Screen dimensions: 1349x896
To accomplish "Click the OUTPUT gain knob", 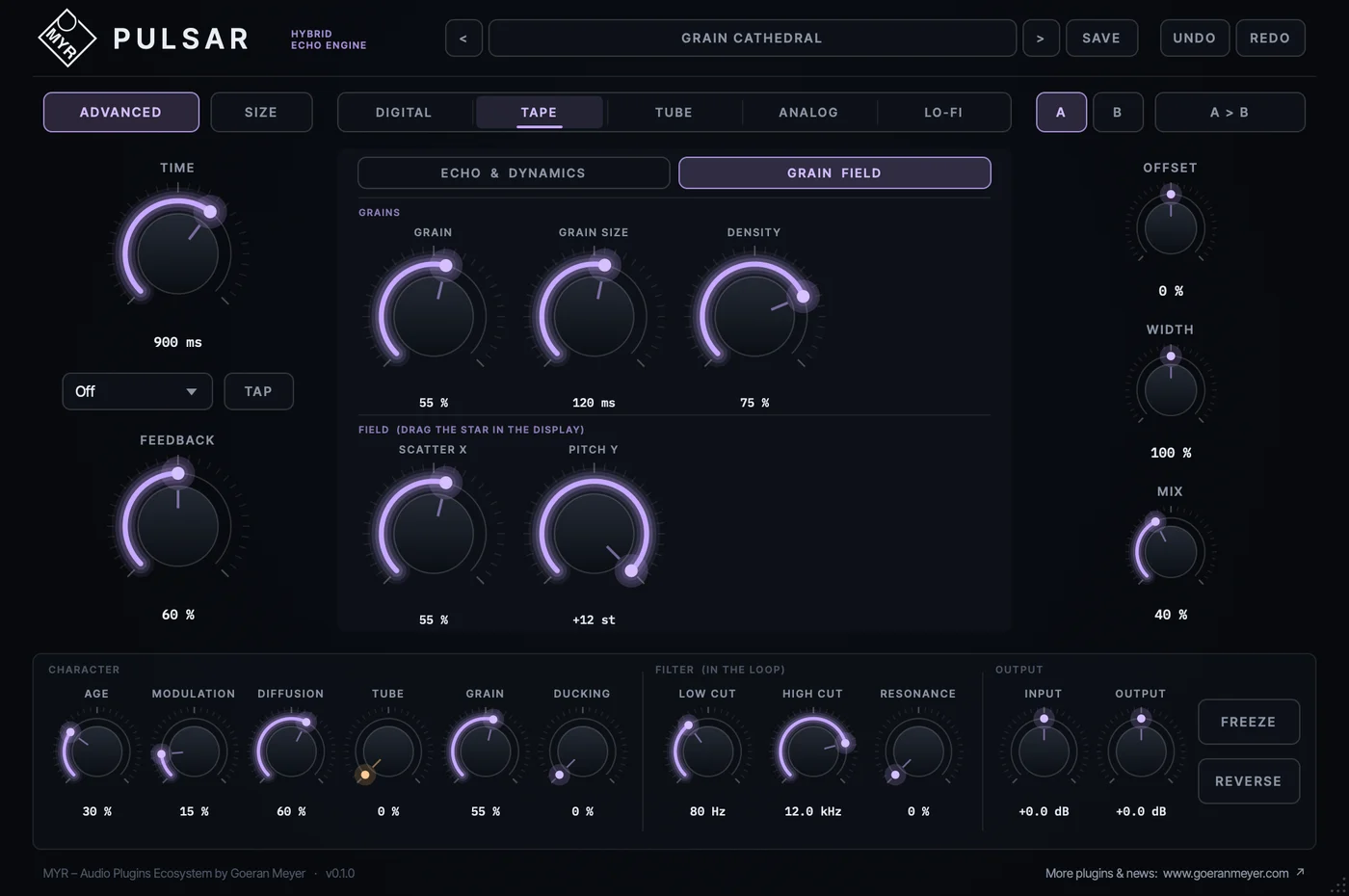I will pyautogui.click(x=1141, y=751).
